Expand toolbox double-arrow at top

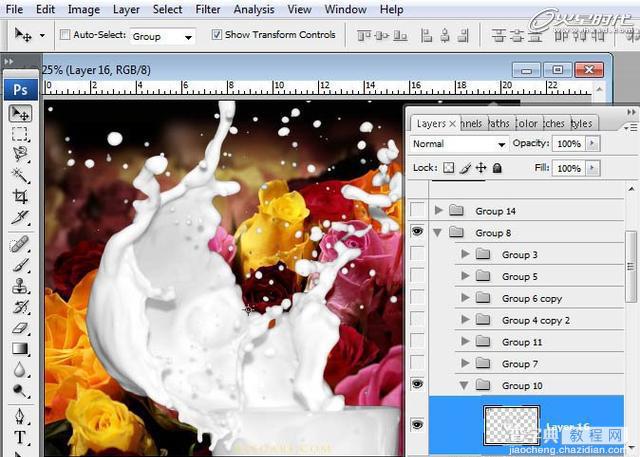pos(9,62)
